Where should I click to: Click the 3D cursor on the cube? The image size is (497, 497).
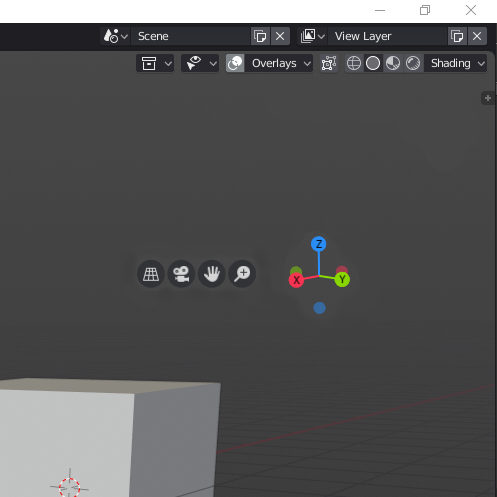coord(69,487)
